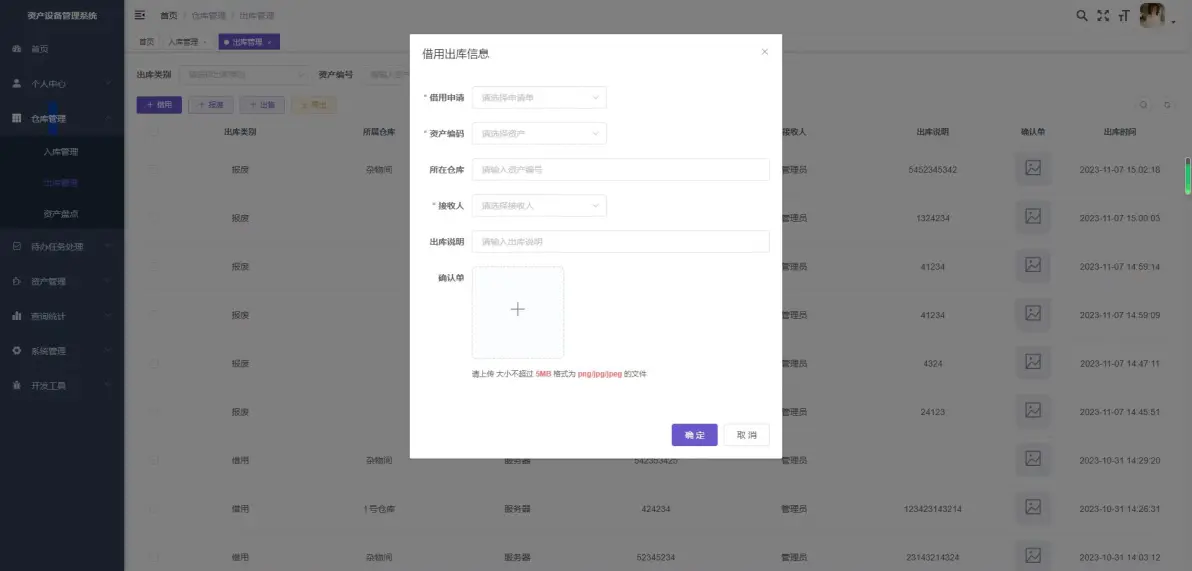Close the 出库管理 tab via its x
Image resolution: width=1192 pixels, height=571 pixels.
pyautogui.click(x=270, y=43)
